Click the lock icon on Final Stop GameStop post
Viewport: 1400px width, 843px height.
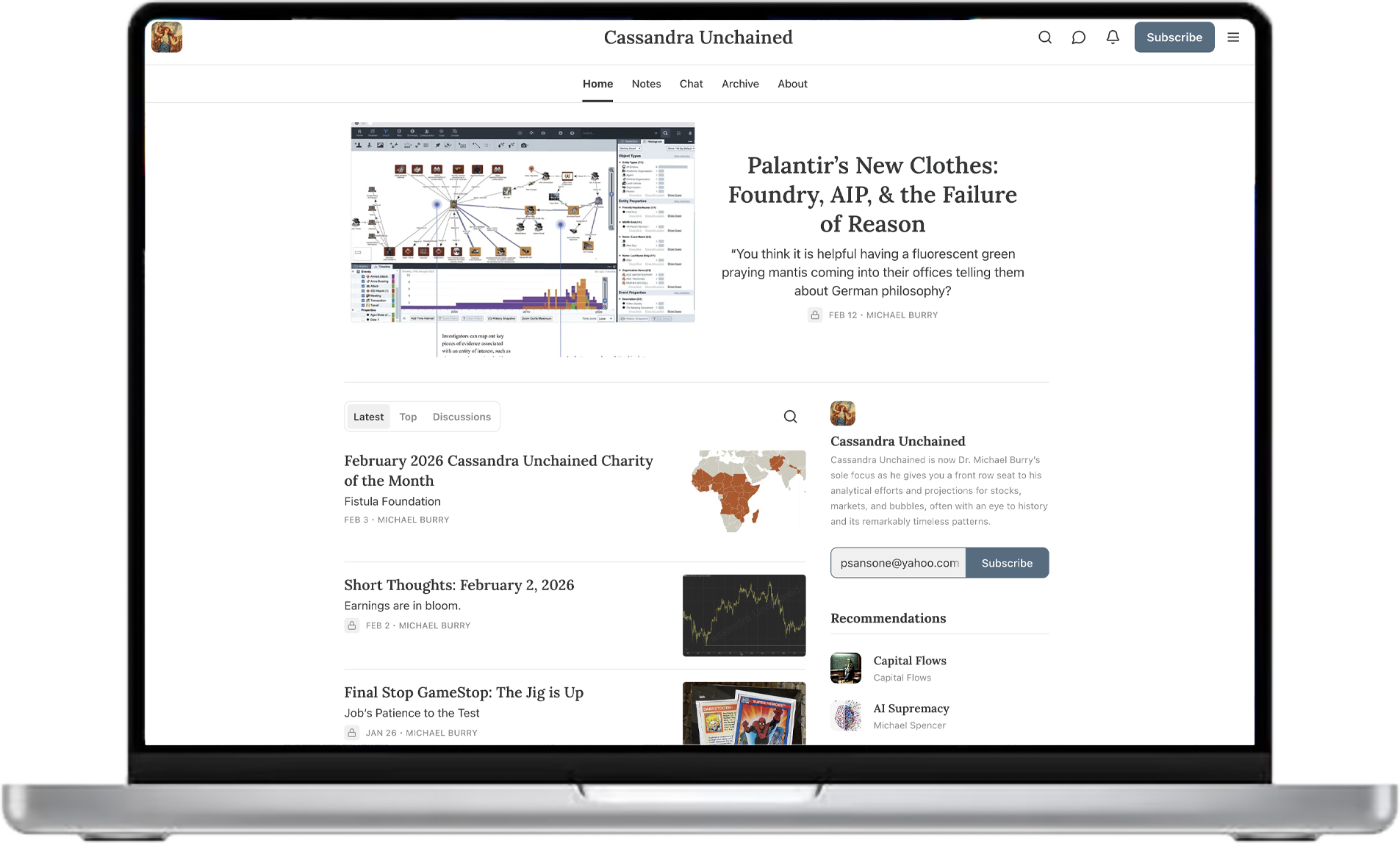[352, 733]
